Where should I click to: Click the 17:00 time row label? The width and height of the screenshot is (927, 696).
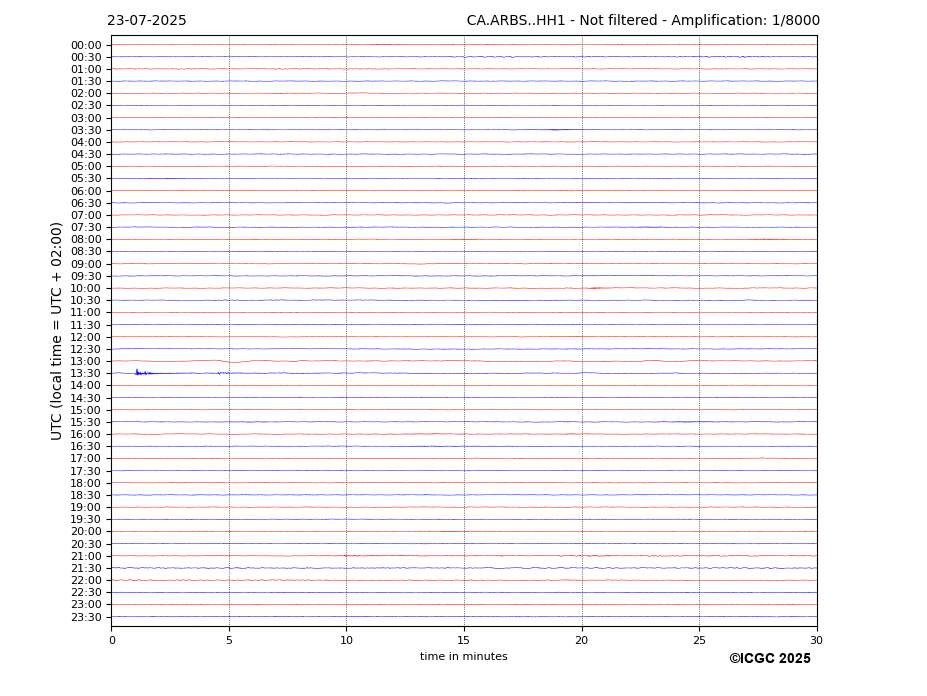86,458
